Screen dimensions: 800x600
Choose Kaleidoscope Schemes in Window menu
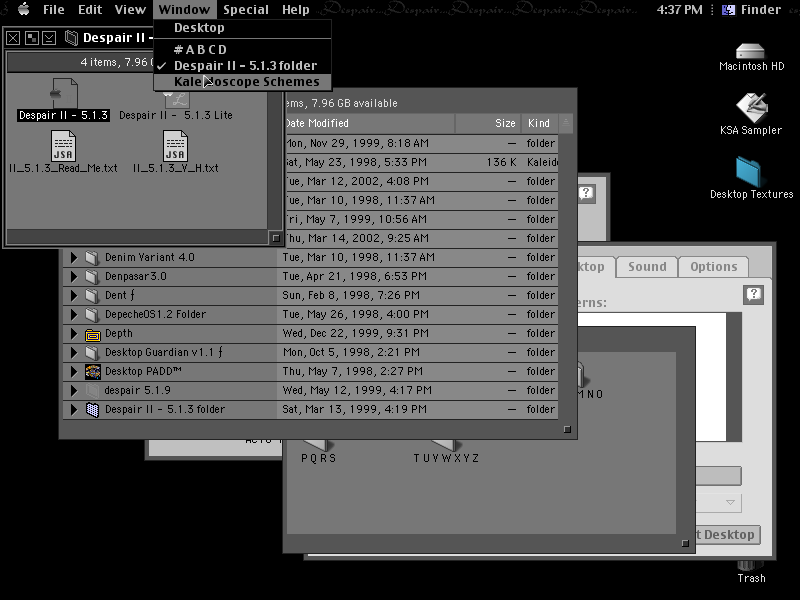tap(243, 82)
